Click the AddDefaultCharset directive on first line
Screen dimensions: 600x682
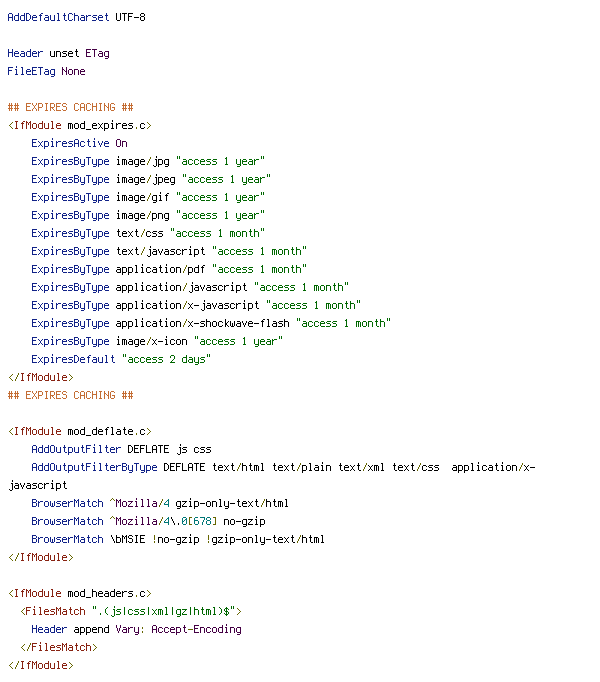(58, 17)
